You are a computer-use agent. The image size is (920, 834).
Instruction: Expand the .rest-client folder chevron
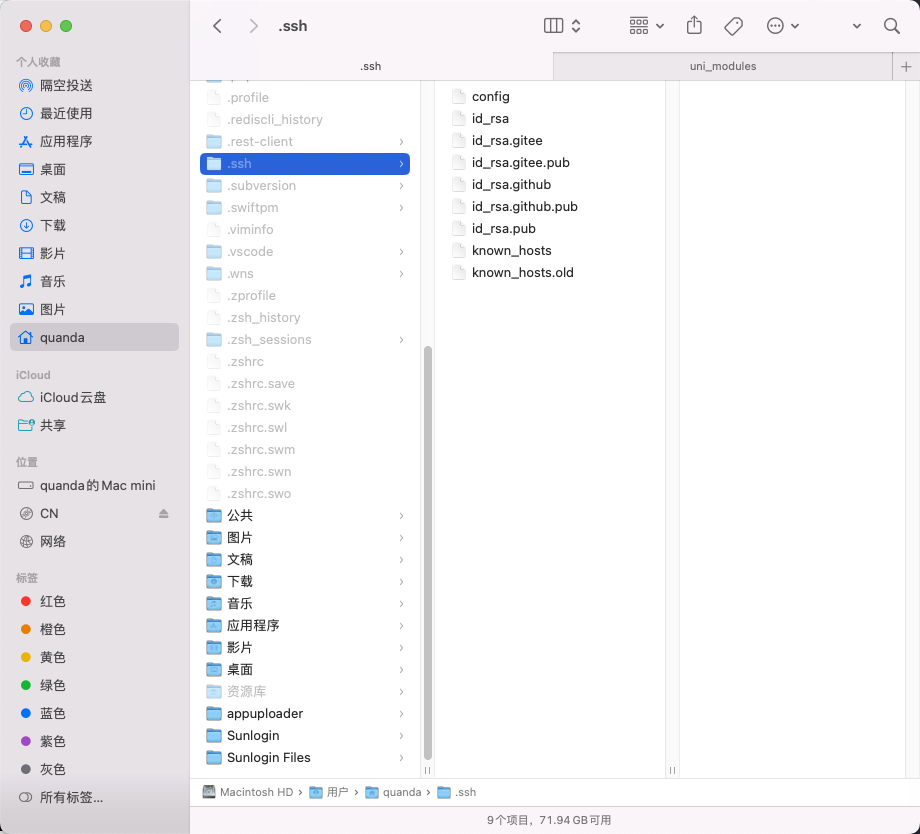click(401, 142)
